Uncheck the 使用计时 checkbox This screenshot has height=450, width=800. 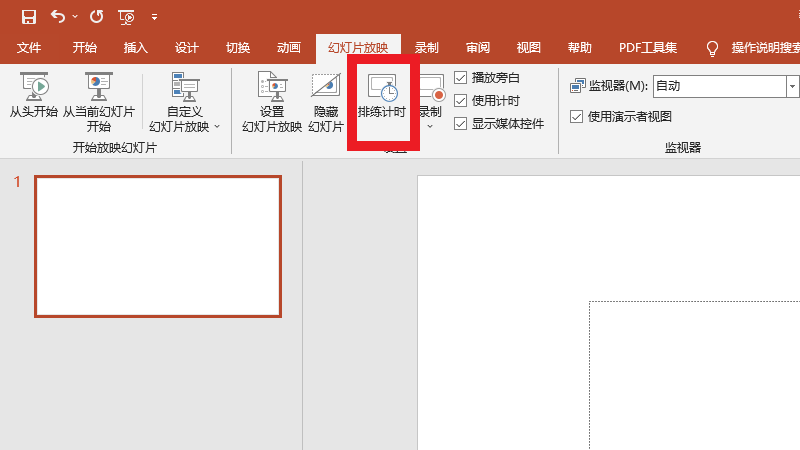tap(461, 100)
